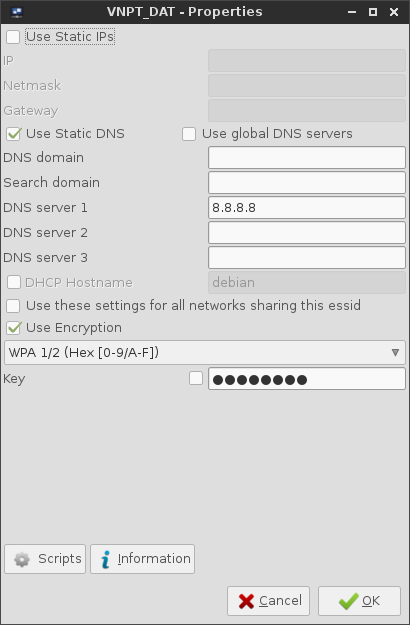Maximize the VNPT_DAT Properties window
This screenshot has width=410, height=625.
(x=373, y=12)
